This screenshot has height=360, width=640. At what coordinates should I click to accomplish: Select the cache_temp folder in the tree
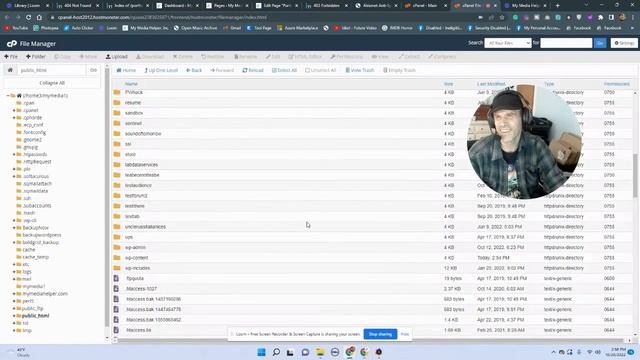tap(35, 257)
